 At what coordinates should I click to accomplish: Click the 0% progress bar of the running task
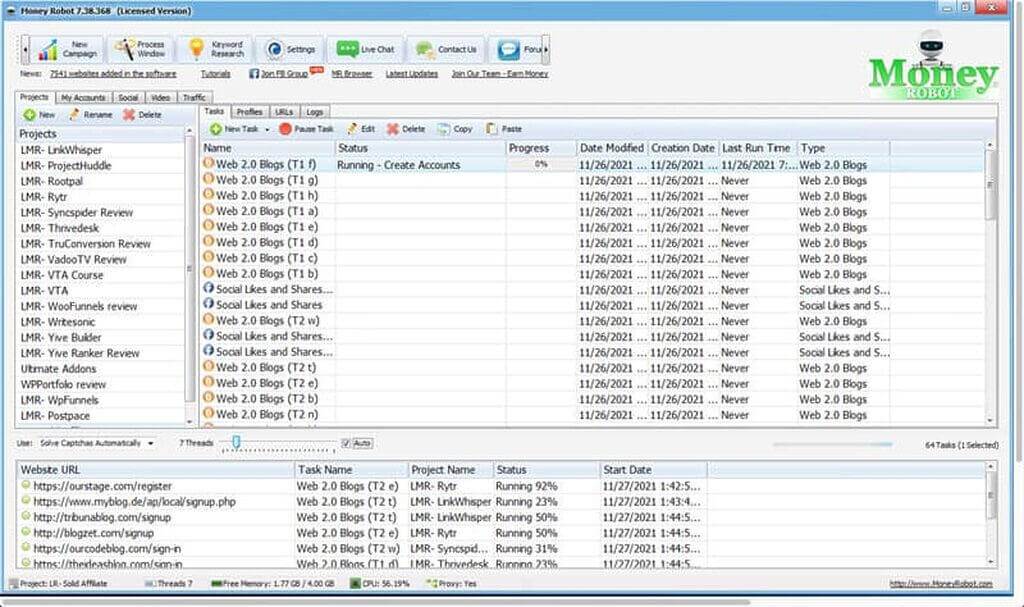[x=541, y=165]
